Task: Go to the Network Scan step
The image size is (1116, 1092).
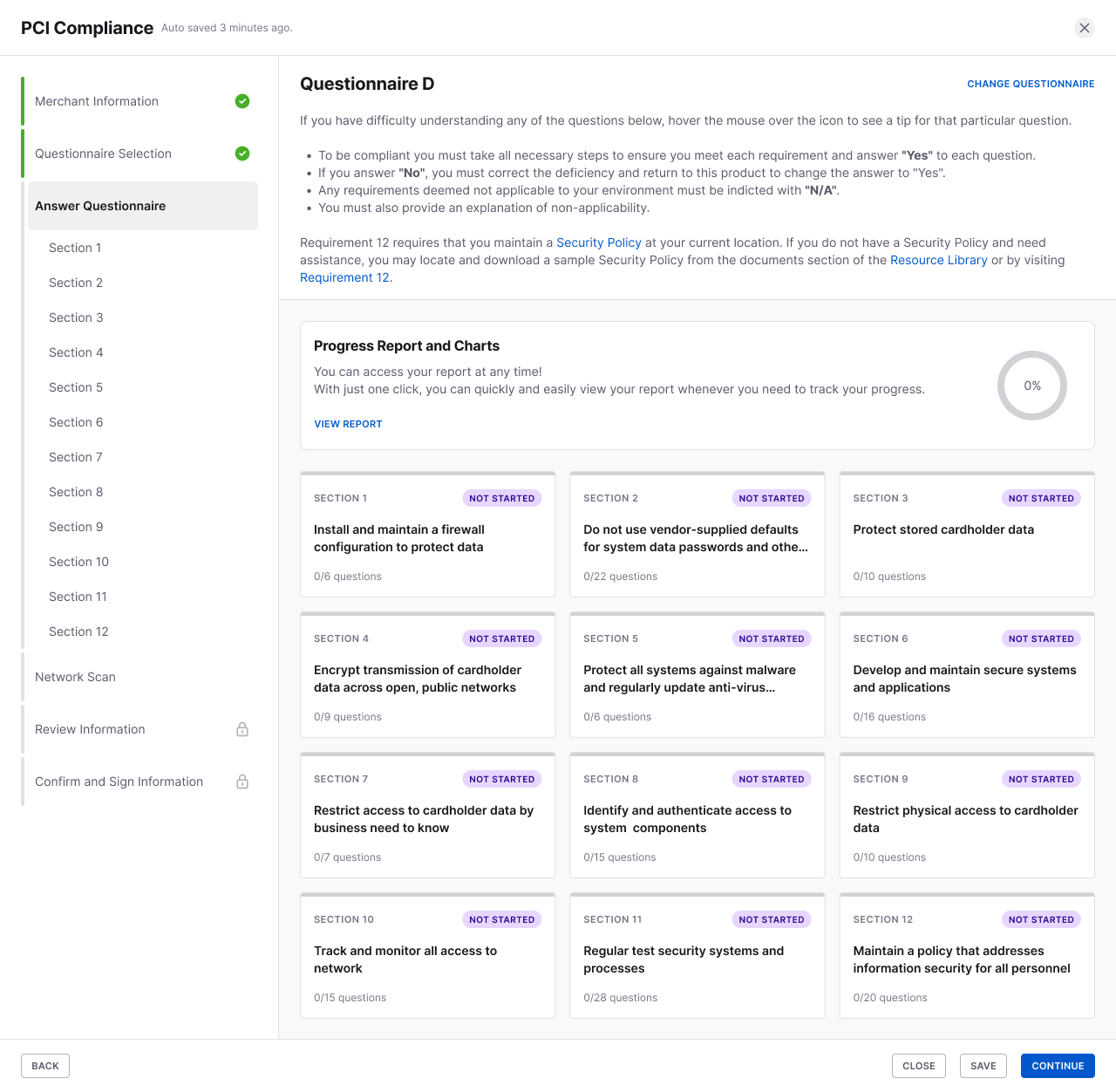Action: 75,677
